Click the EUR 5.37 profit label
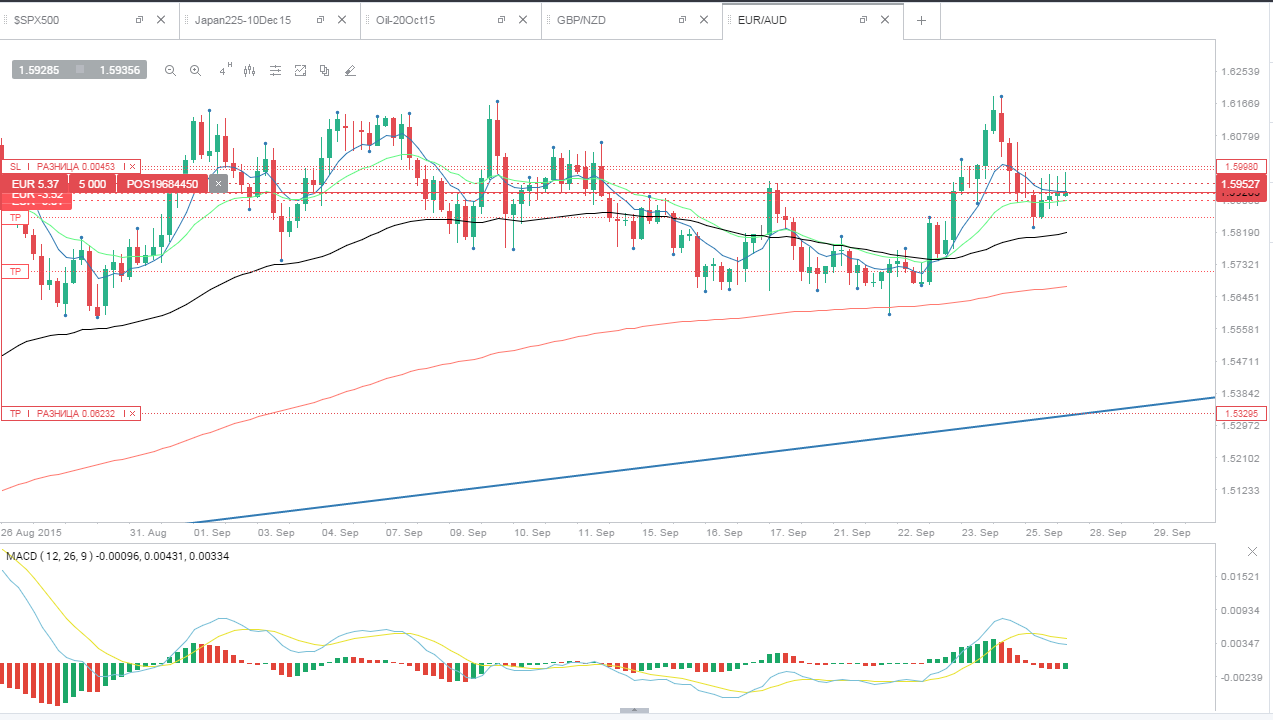The height and width of the screenshot is (720, 1273). (35, 184)
